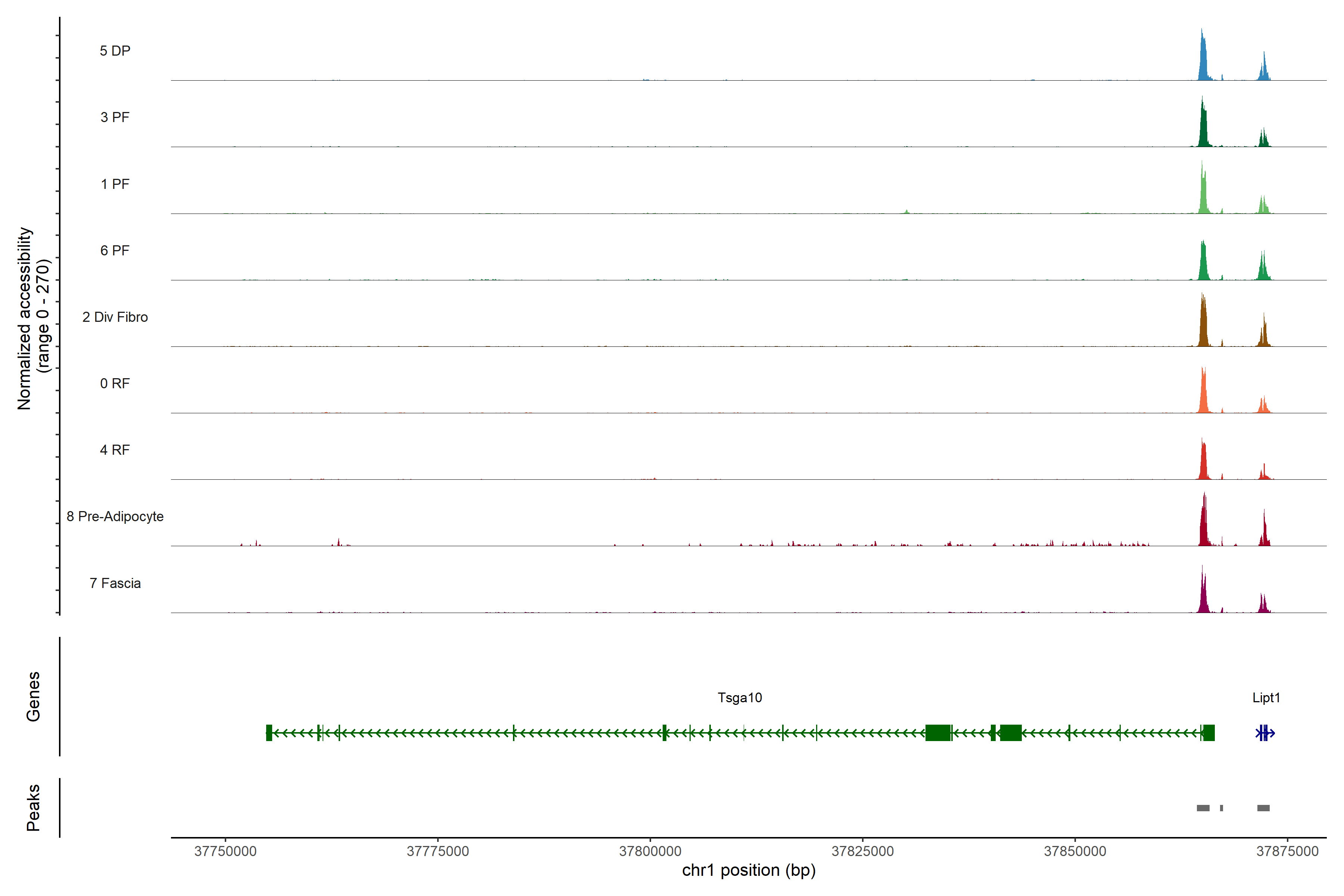The width and height of the screenshot is (1344, 896).
Task: Click the Tsga10 gene name
Action: click(x=740, y=697)
